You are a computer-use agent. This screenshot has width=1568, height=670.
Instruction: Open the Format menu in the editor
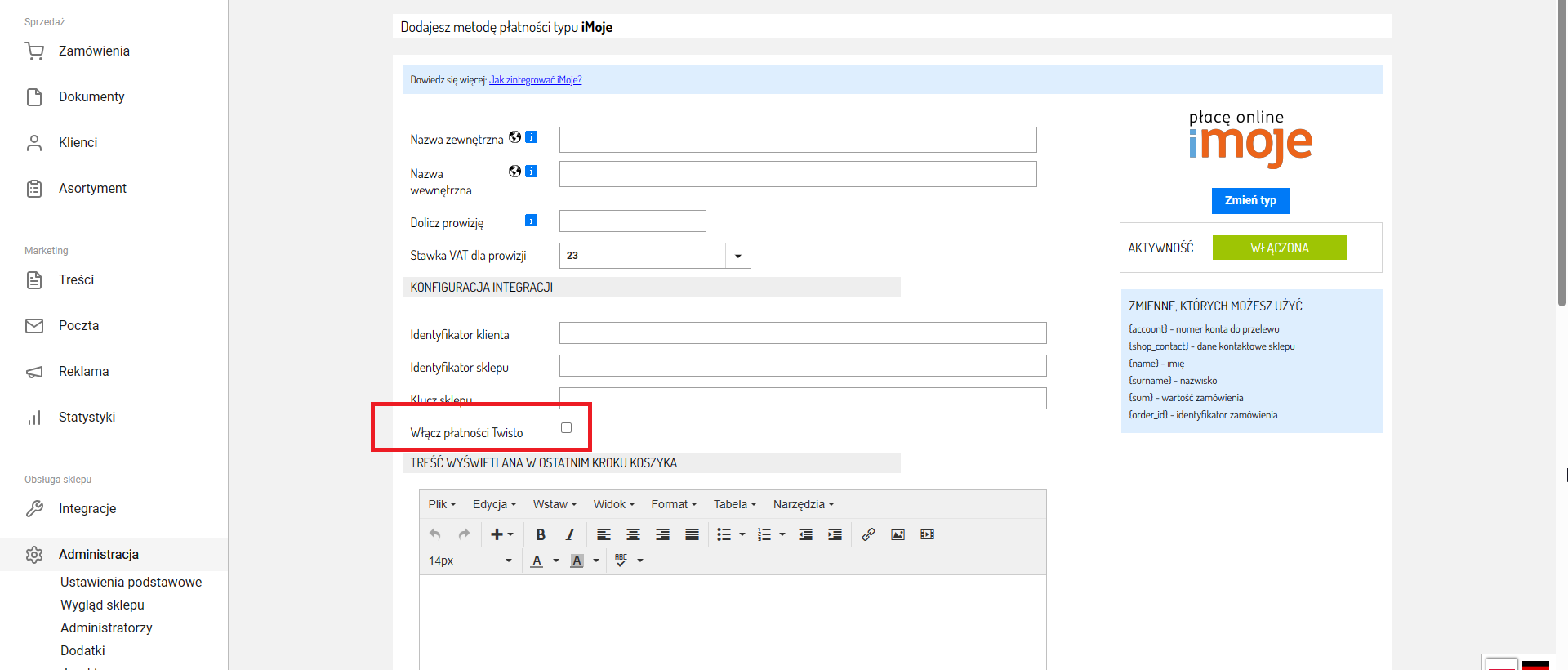point(674,504)
